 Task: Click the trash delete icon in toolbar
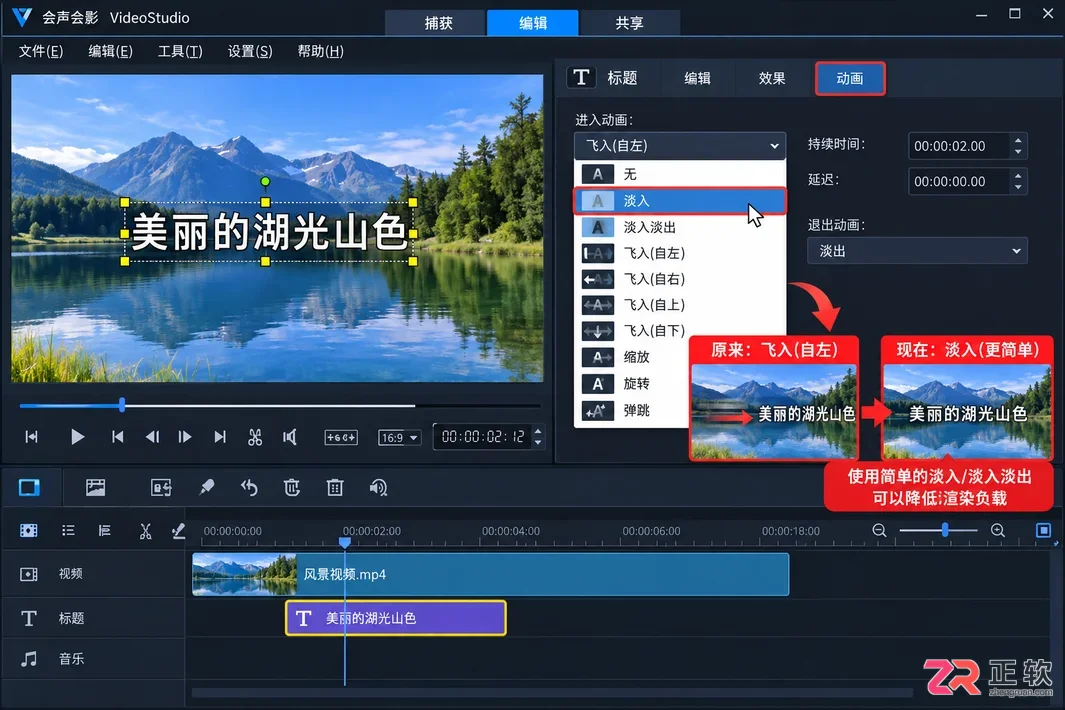tap(292, 487)
